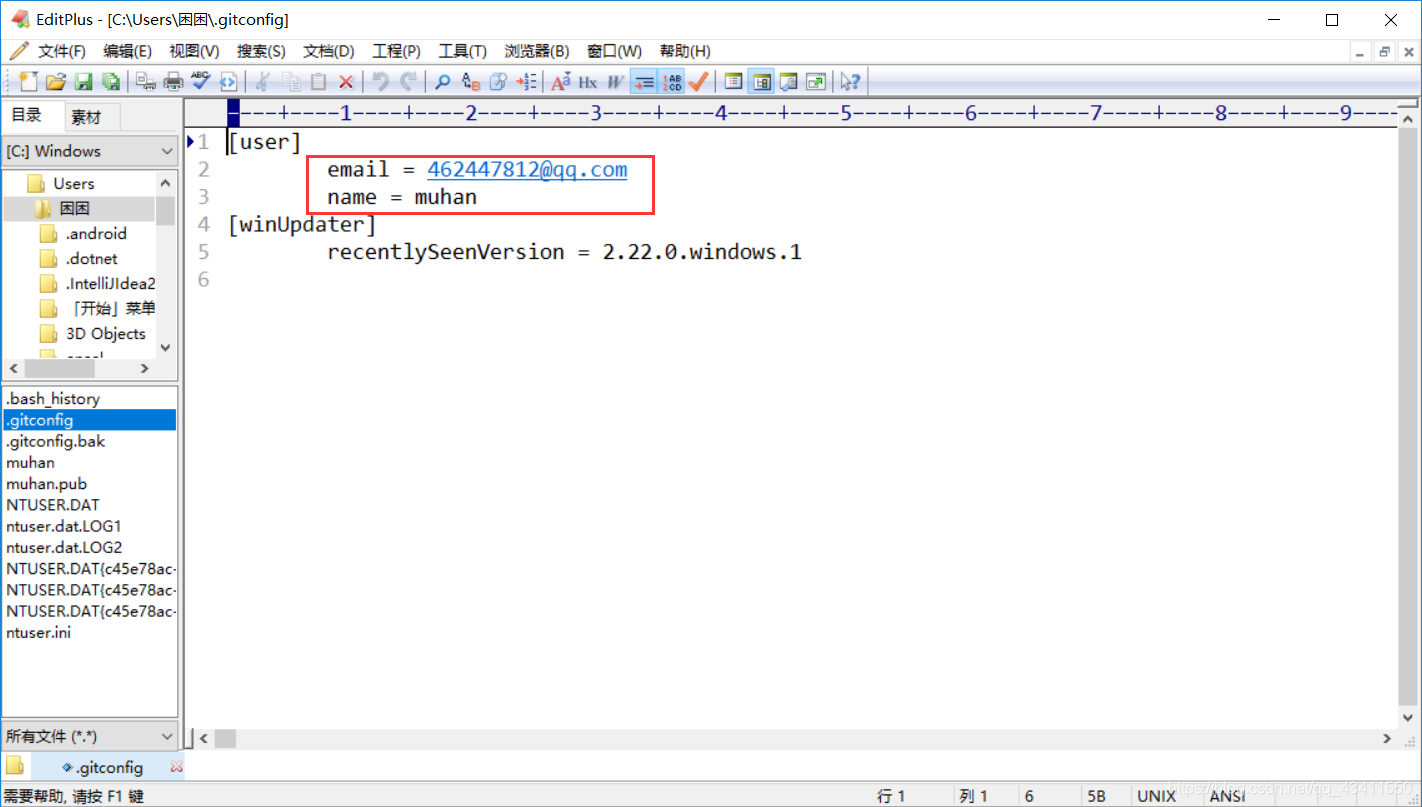
Task: Select the 3D Objects folder
Action: tap(105, 334)
